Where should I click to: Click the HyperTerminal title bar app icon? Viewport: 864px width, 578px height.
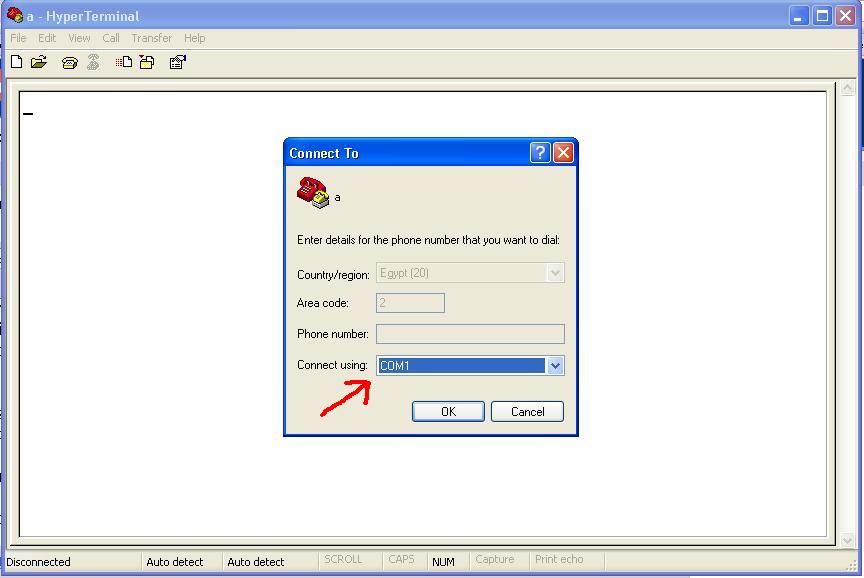pos(14,15)
